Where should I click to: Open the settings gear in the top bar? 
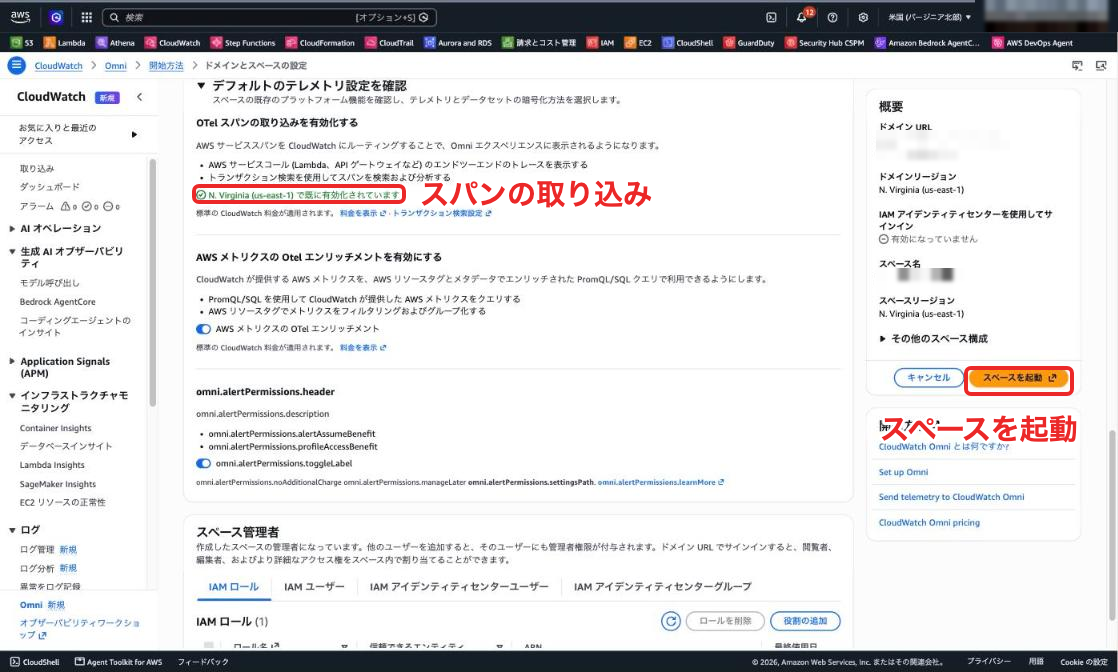863,17
